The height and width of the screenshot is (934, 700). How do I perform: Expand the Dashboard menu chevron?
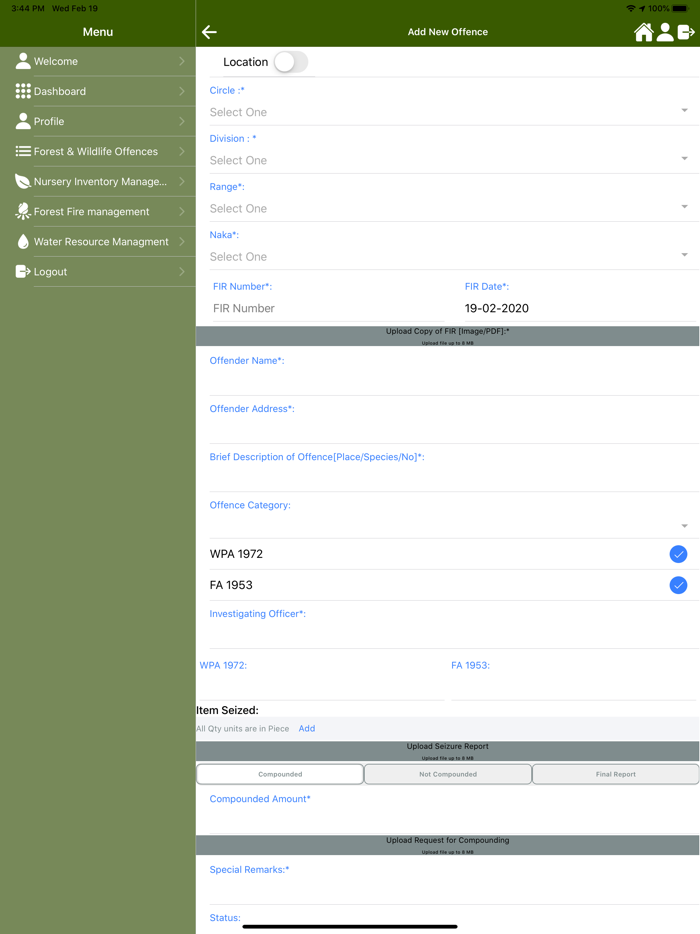(182, 91)
